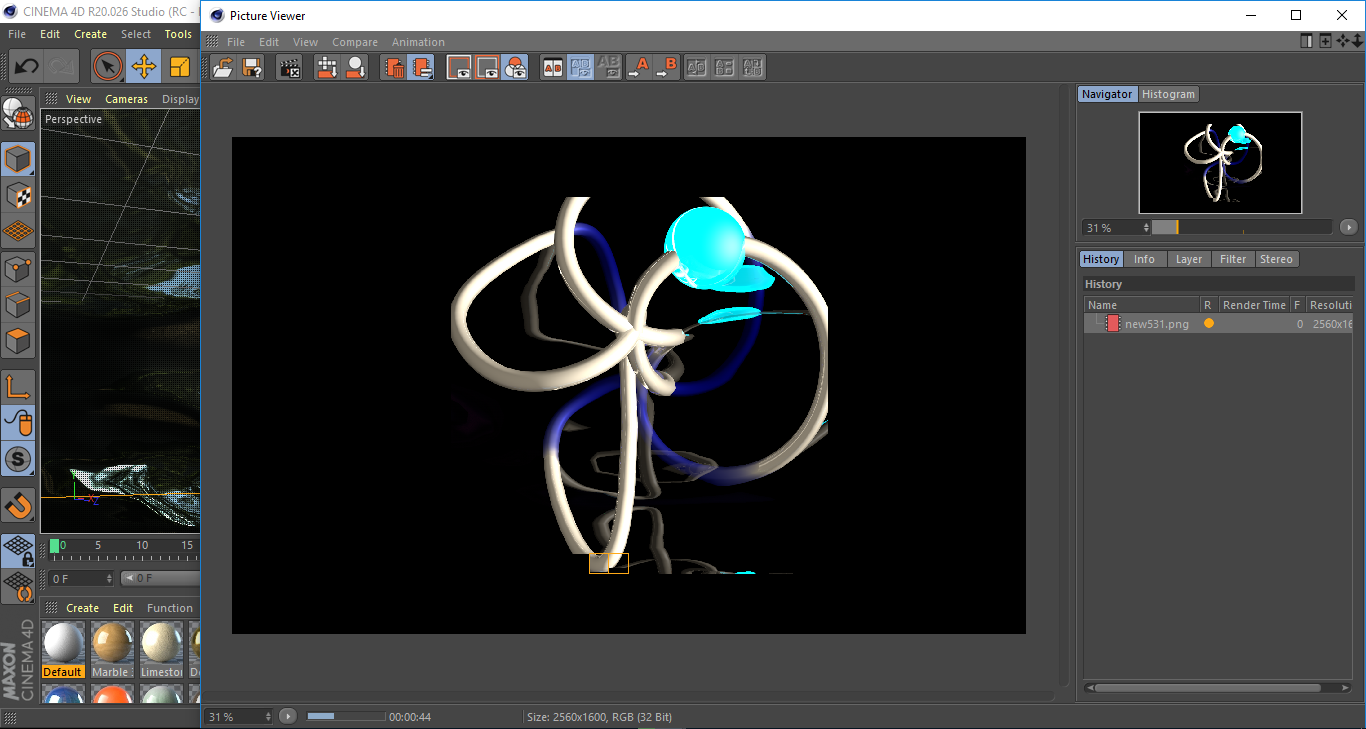Switch to Points mode in left palette
Screen dimensions: 1366x729
click(x=18, y=268)
